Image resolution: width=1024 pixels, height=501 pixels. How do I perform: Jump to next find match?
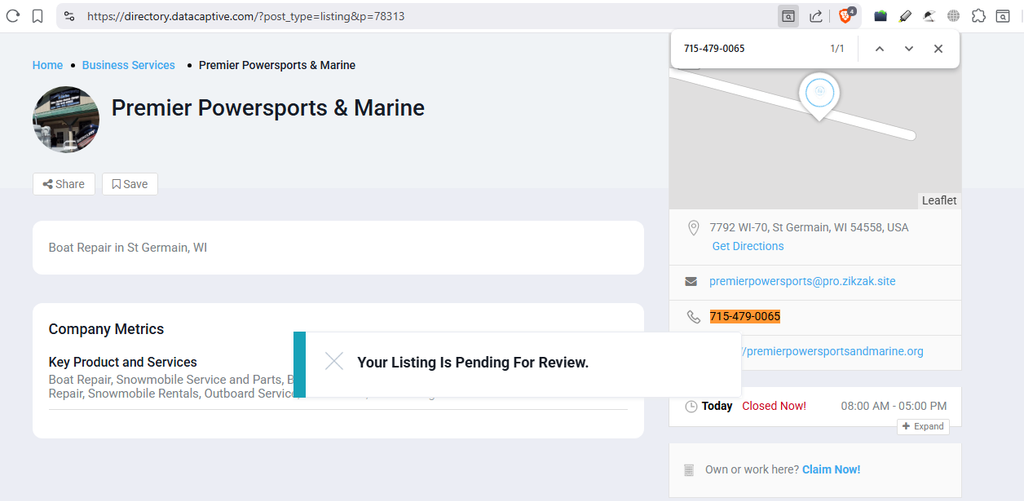click(x=909, y=49)
